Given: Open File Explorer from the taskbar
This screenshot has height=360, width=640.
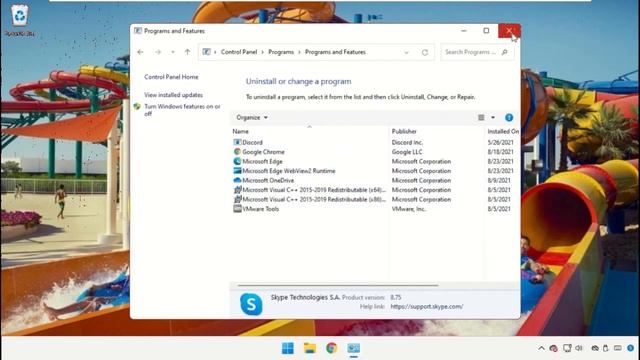Looking at the screenshot, I should tap(310, 348).
